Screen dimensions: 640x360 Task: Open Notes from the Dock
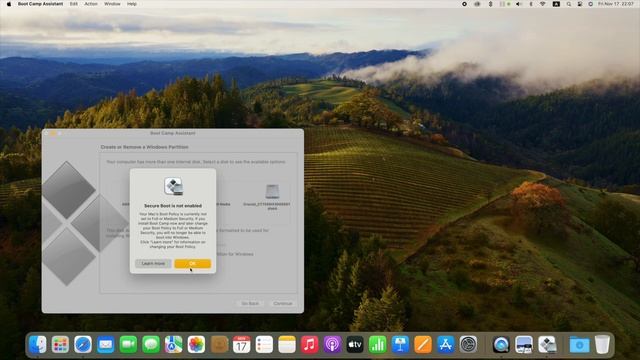click(287, 345)
